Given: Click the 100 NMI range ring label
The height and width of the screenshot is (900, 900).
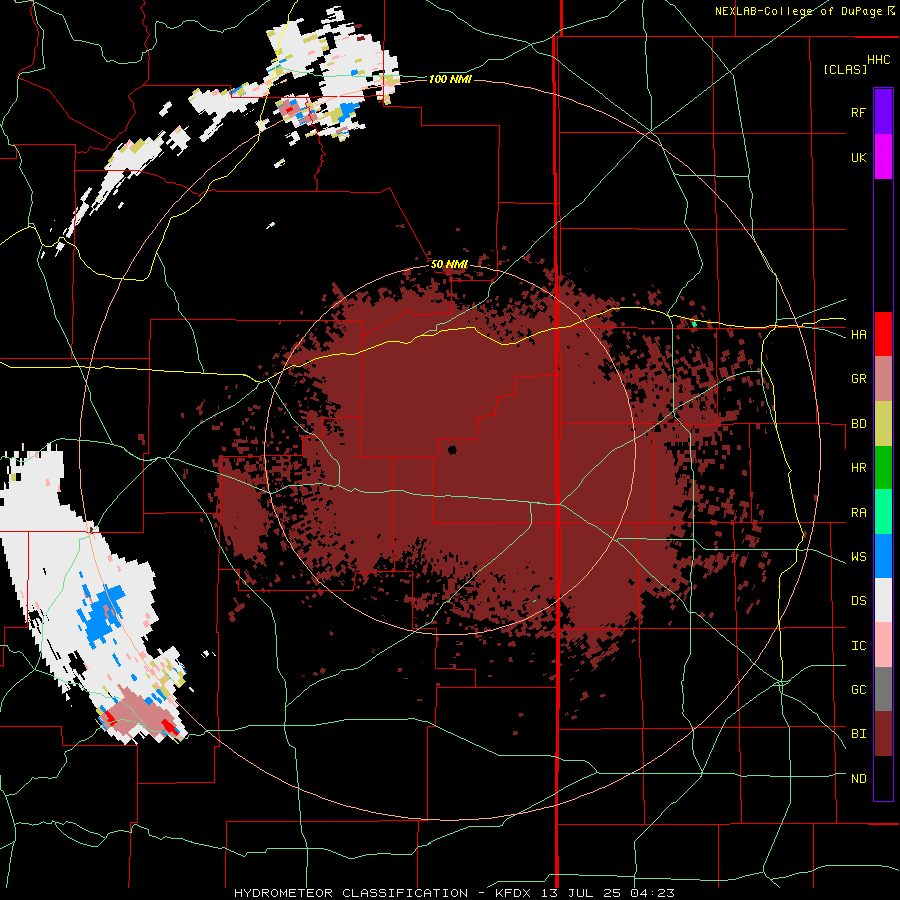Looking at the screenshot, I should click(x=451, y=79).
